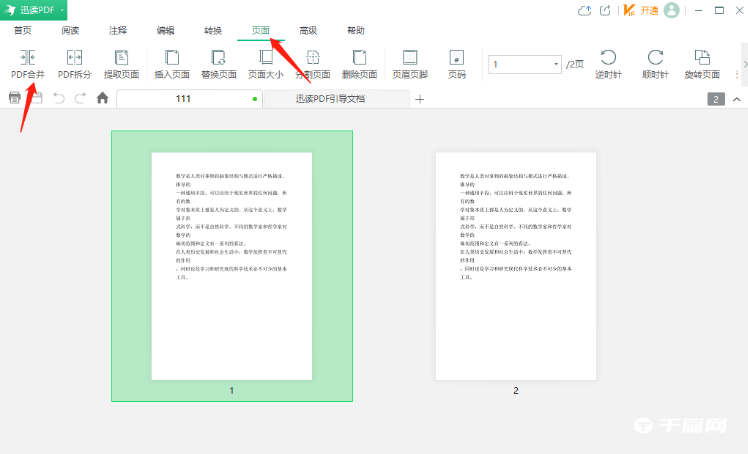Switch to the 首页 tab
Screen dimensions: 748x454
point(22,31)
